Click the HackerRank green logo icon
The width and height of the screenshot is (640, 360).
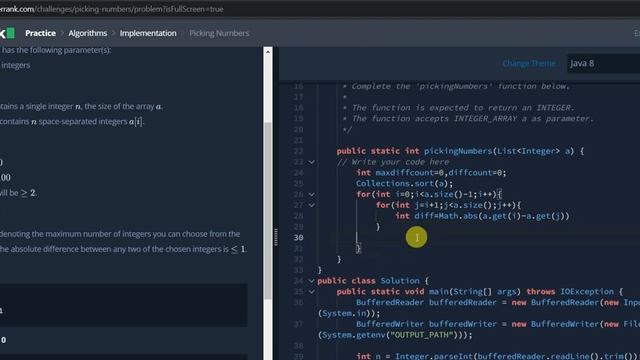[x=10, y=33]
